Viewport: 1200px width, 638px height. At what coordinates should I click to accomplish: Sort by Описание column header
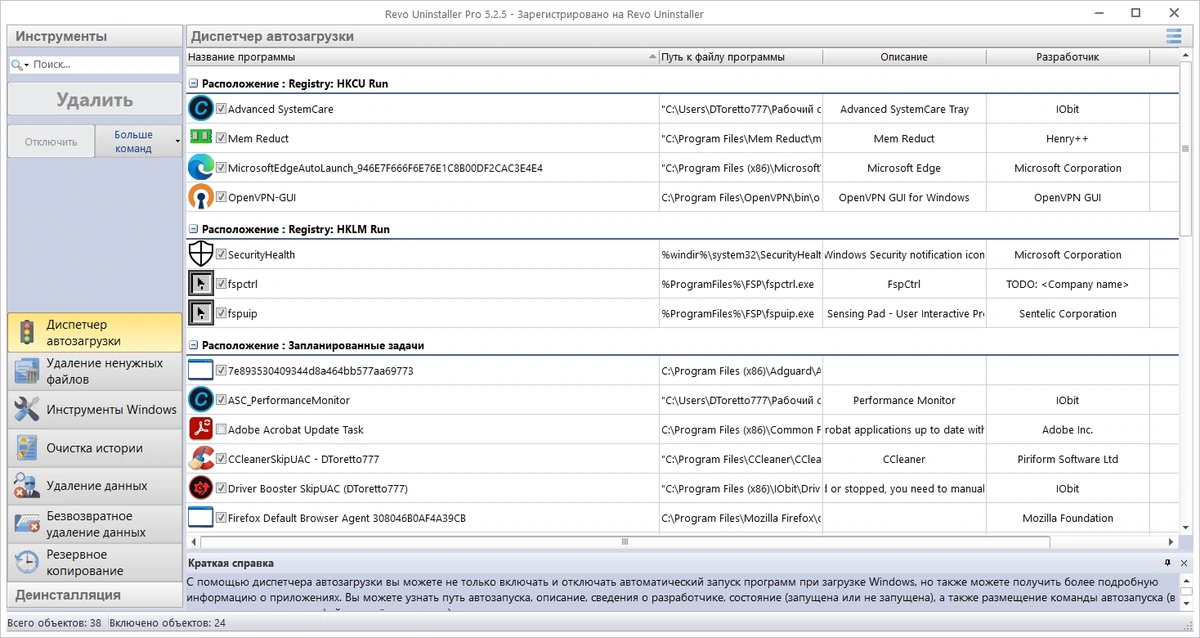[904, 57]
